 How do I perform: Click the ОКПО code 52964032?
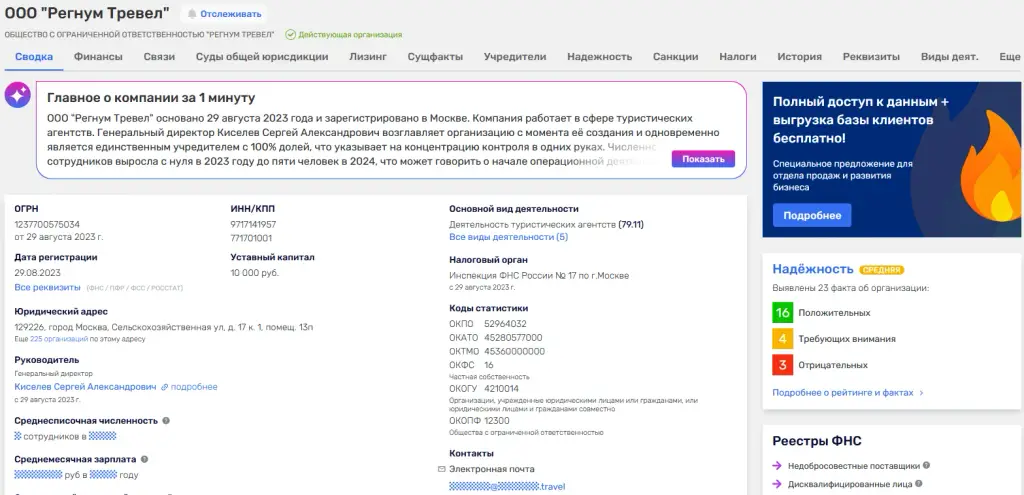pos(505,324)
